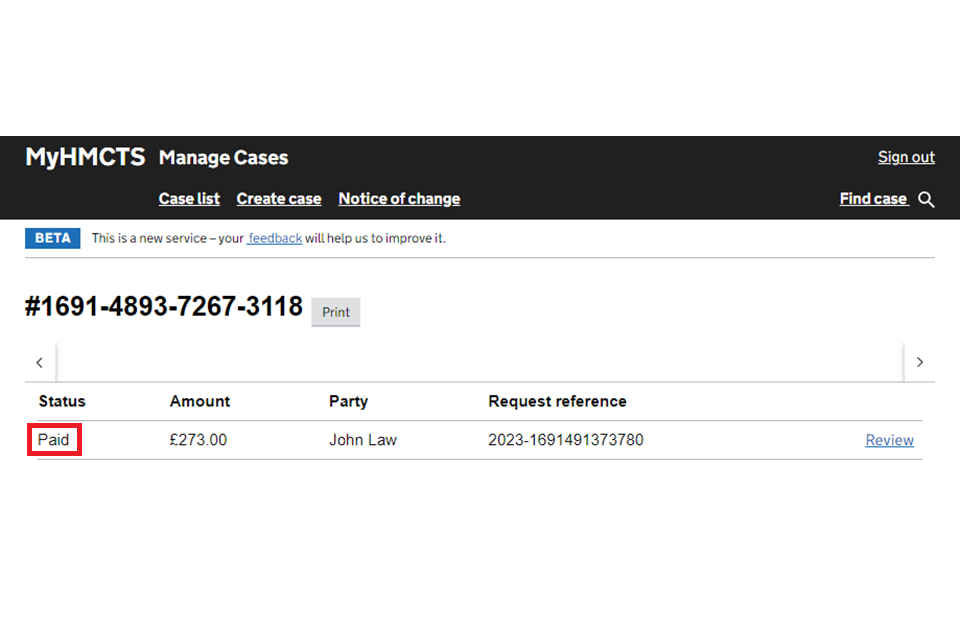This screenshot has width=960, height=640.
Task: Click the BETA tag badge
Action: [52, 239]
